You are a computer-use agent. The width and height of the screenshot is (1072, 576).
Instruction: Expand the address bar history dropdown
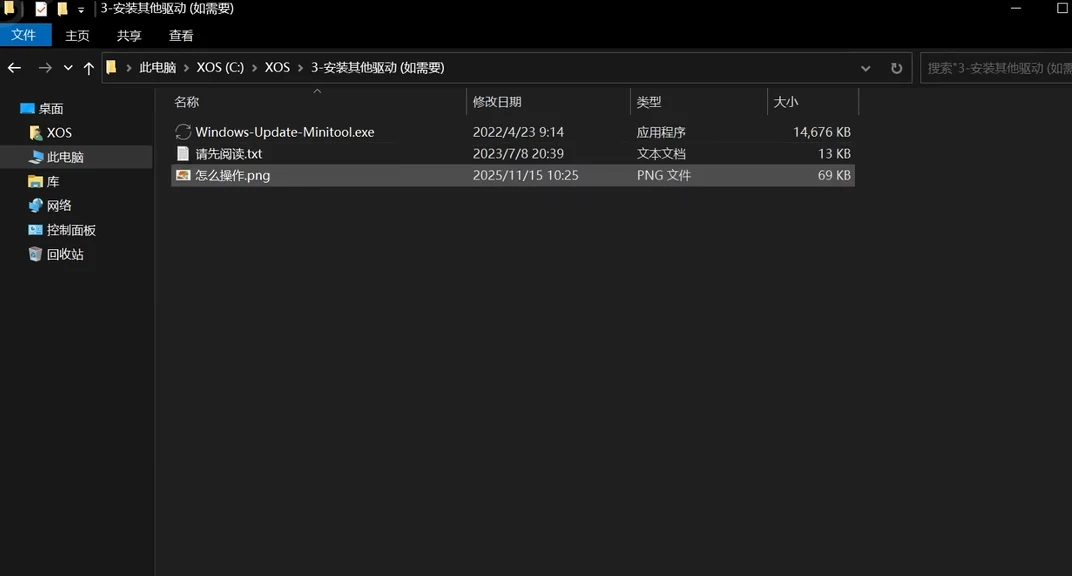tap(866, 68)
